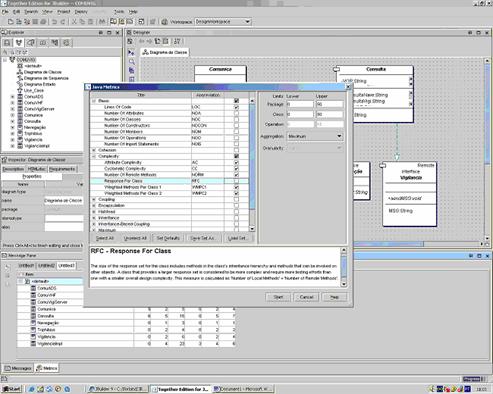Click the Class upper limit field
The height and width of the screenshot is (394, 493).
329,114
